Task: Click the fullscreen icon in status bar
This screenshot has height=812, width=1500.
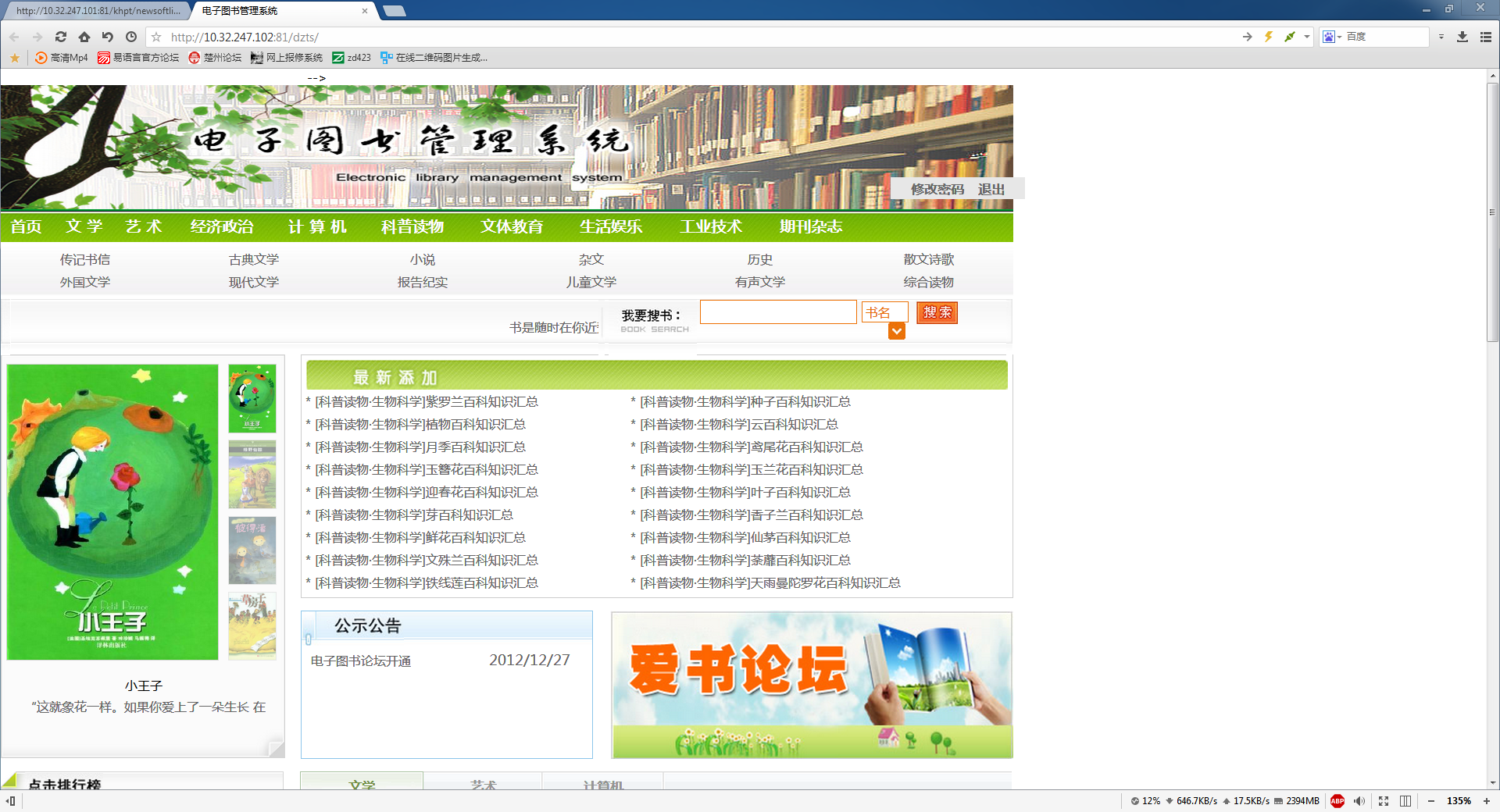Action: click(1384, 801)
